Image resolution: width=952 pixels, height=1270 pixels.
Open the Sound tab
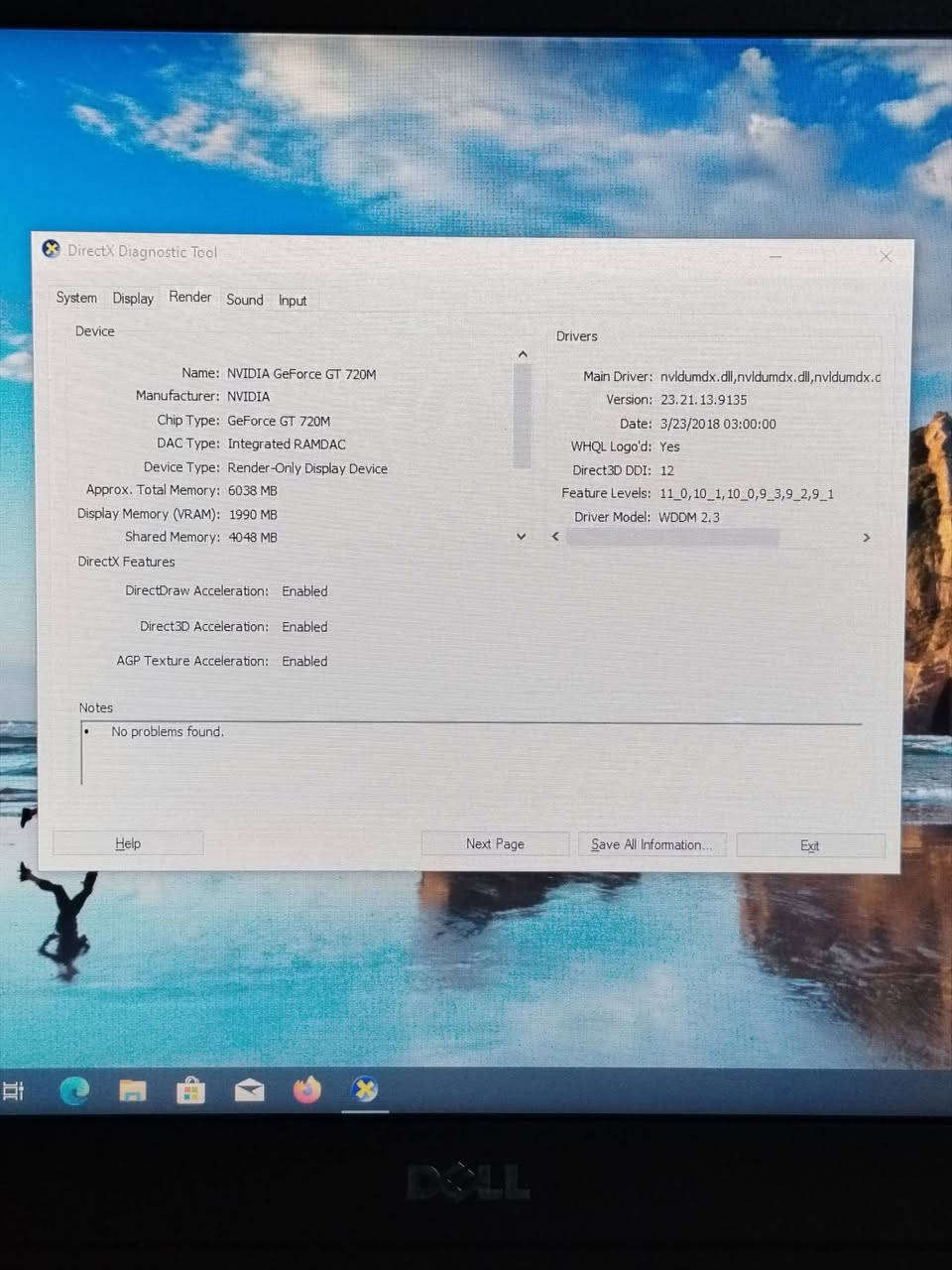pos(244,300)
